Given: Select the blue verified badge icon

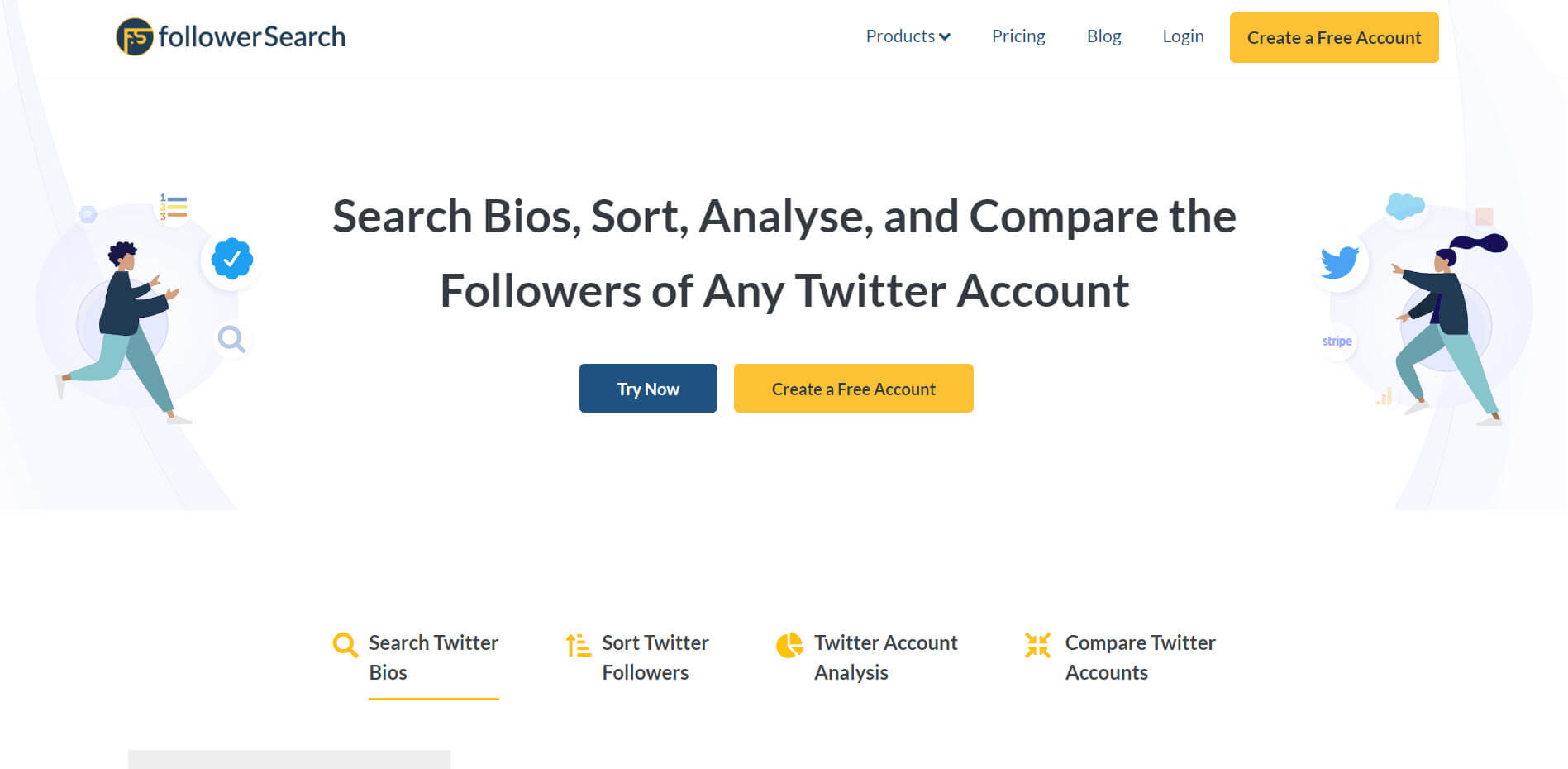Looking at the screenshot, I should (x=230, y=259).
